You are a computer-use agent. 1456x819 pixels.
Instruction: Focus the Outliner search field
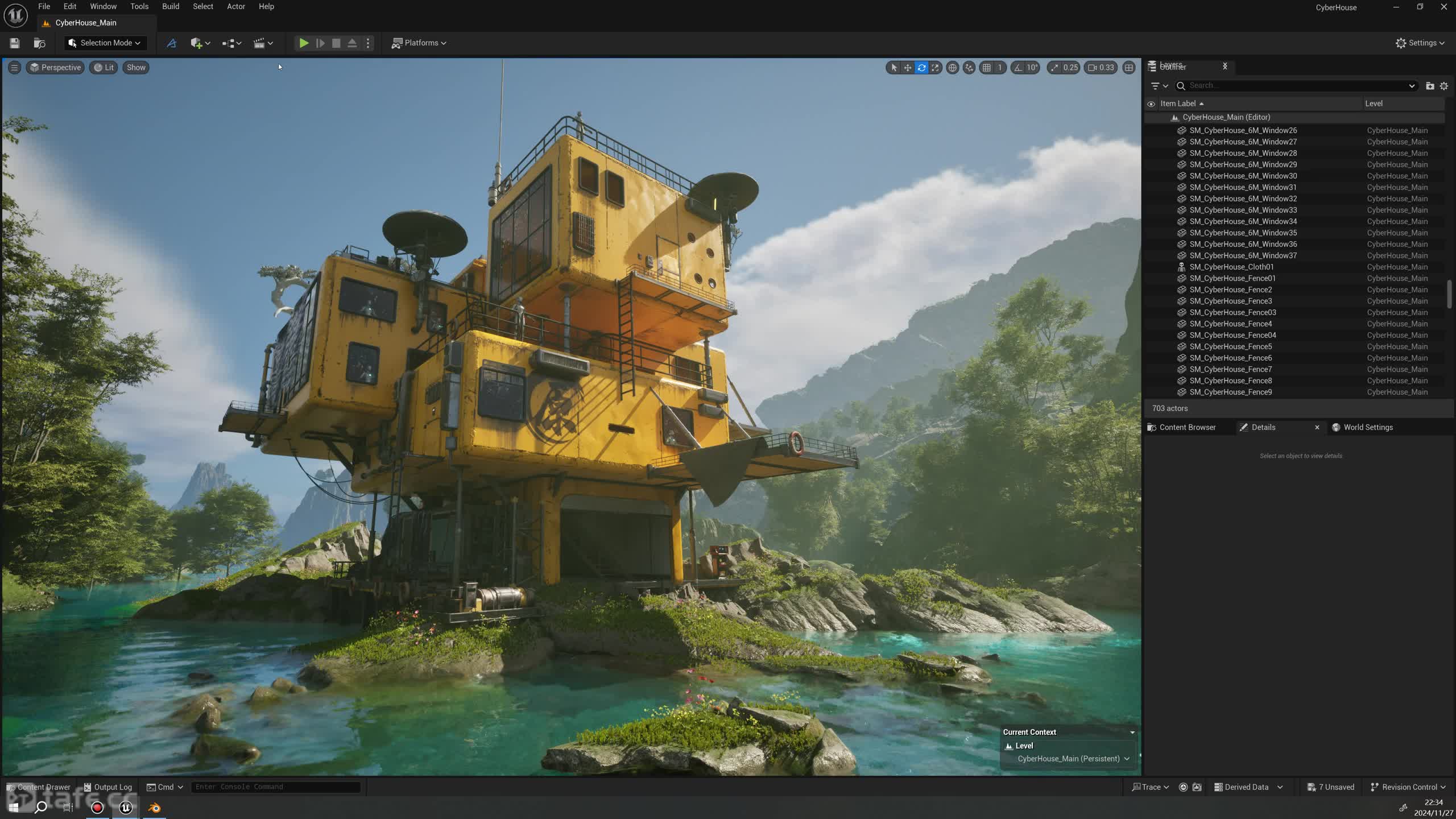coord(1297,86)
